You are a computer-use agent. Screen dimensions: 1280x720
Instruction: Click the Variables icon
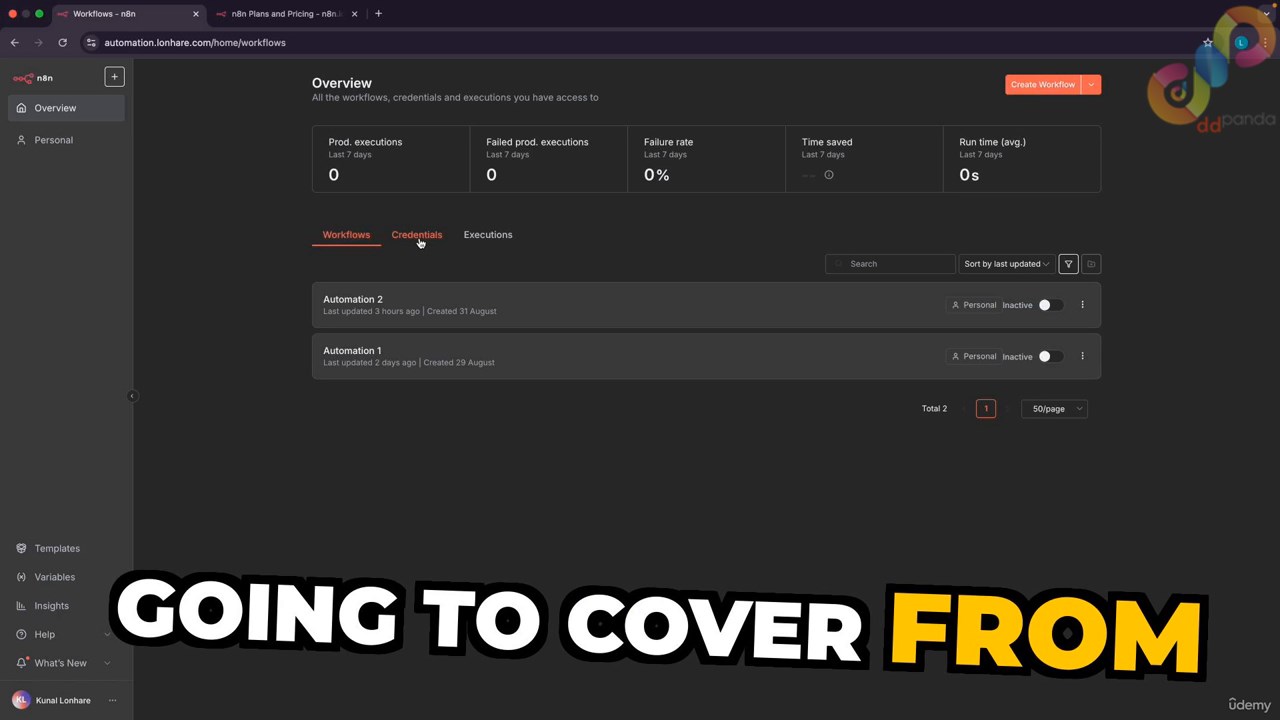pos(21,577)
